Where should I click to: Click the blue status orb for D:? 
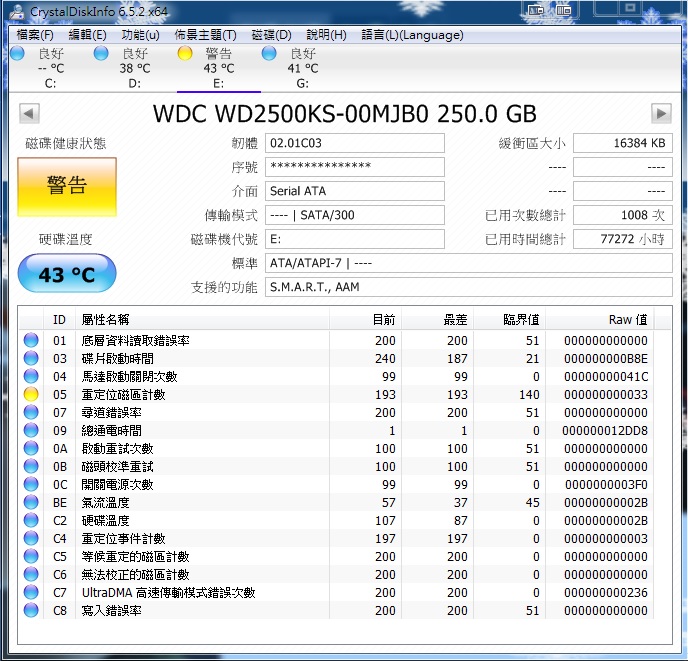[101, 53]
